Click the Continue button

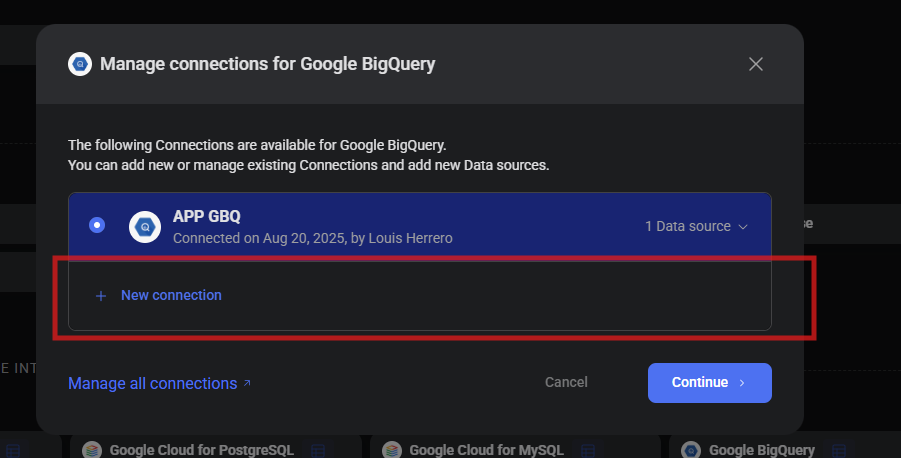click(710, 383)
